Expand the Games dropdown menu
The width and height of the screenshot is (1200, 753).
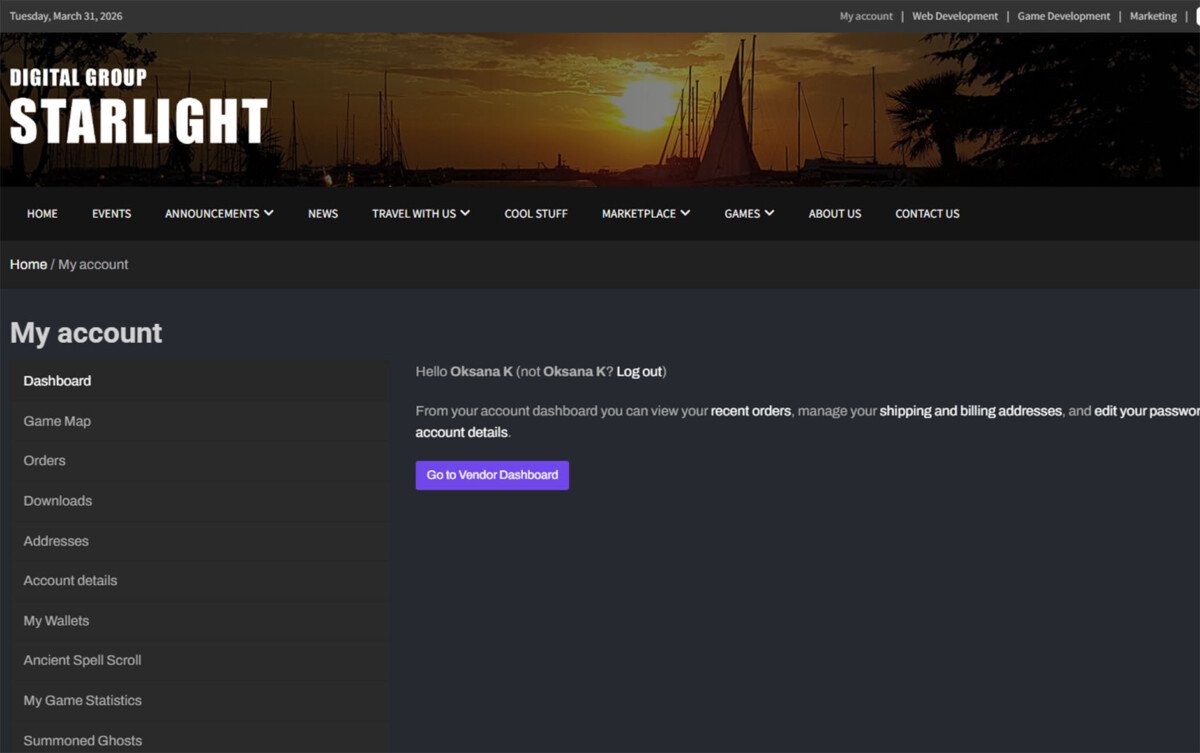[x=749, y=214]
